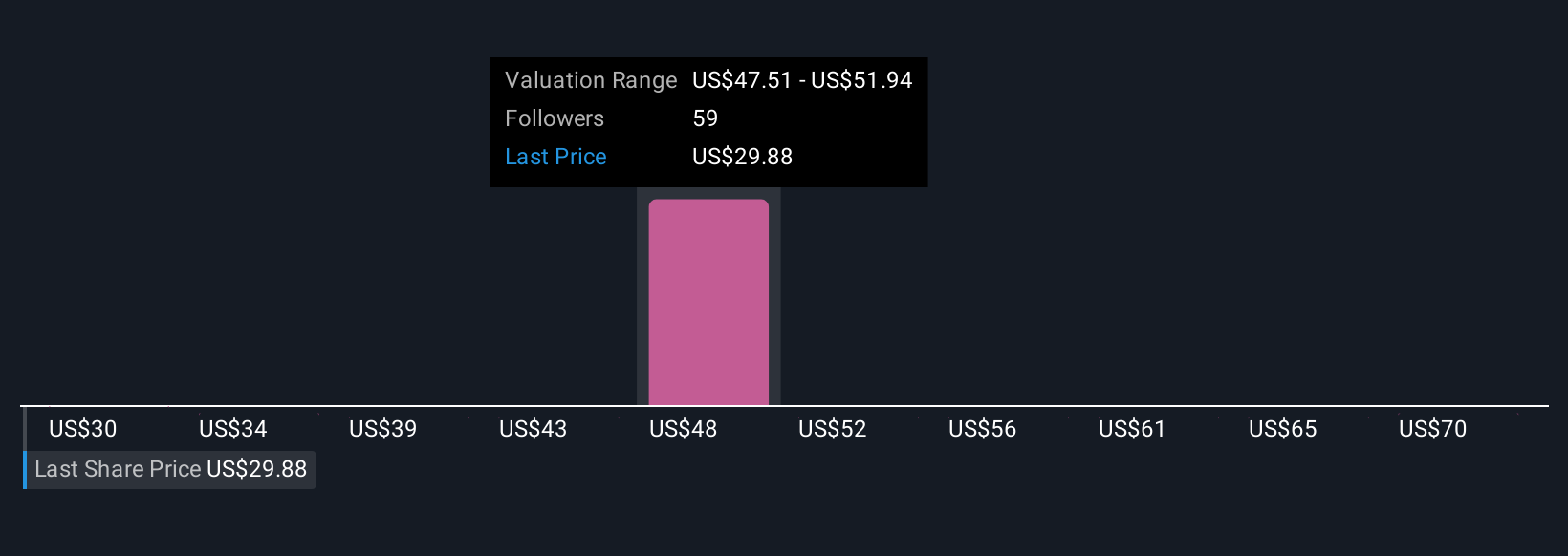Click the US$39 axis label
1568x556 pixels.
coord(383,429)
